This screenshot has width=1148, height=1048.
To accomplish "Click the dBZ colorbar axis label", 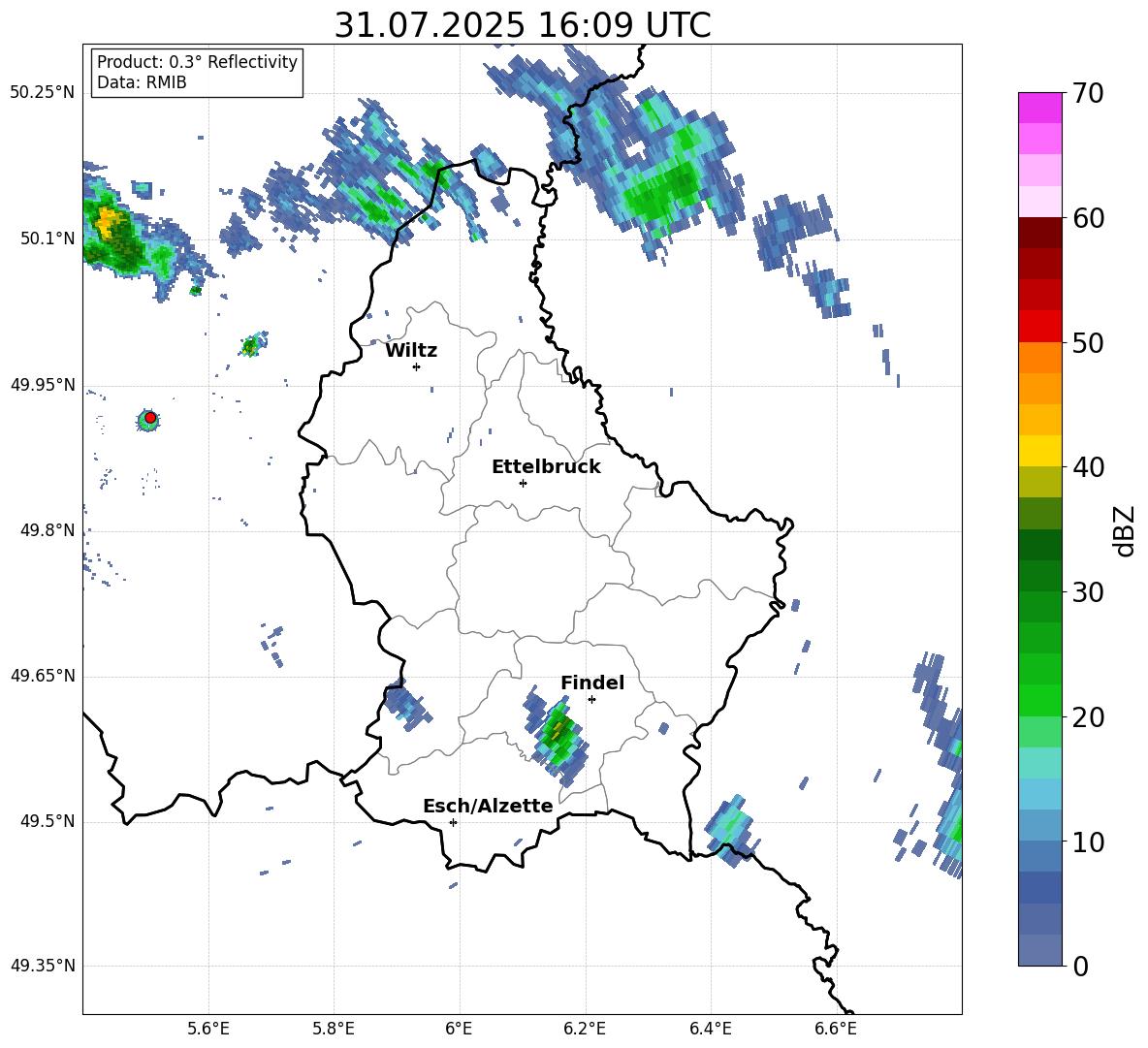I will pos(1124,530).
